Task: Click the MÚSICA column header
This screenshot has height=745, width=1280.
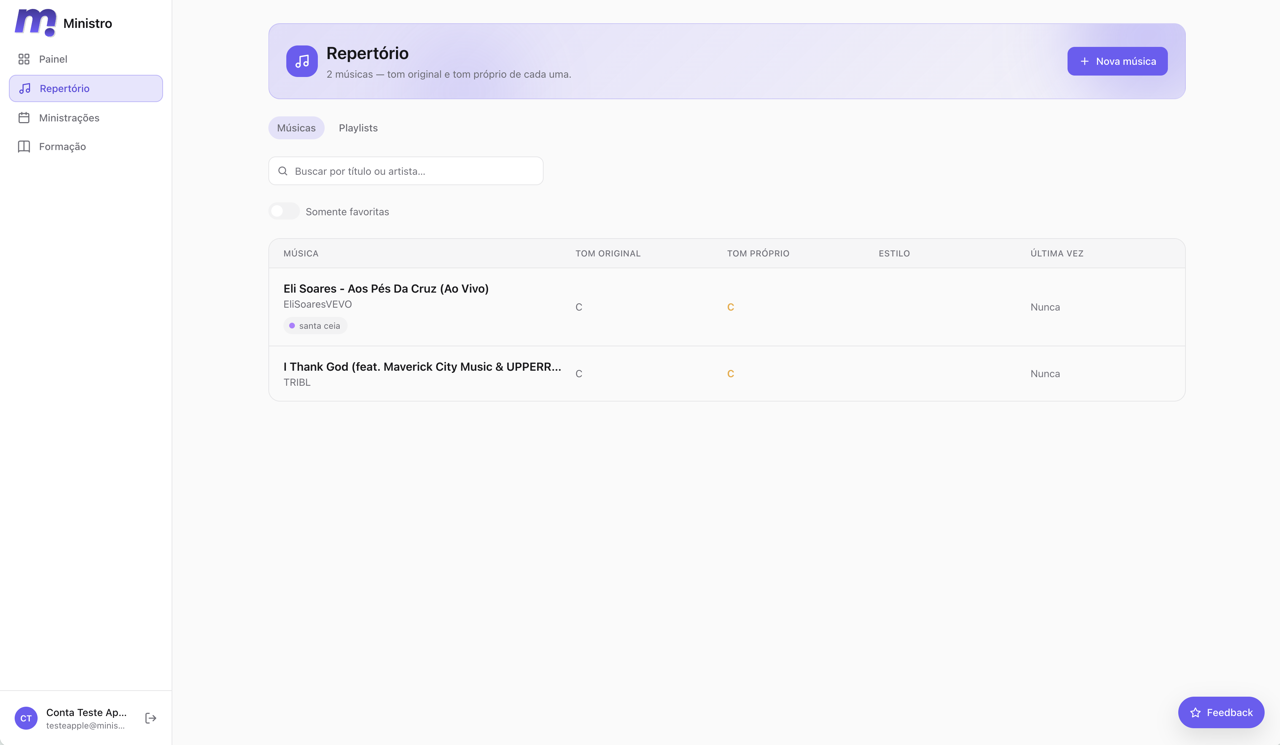Action: (301, 254)
